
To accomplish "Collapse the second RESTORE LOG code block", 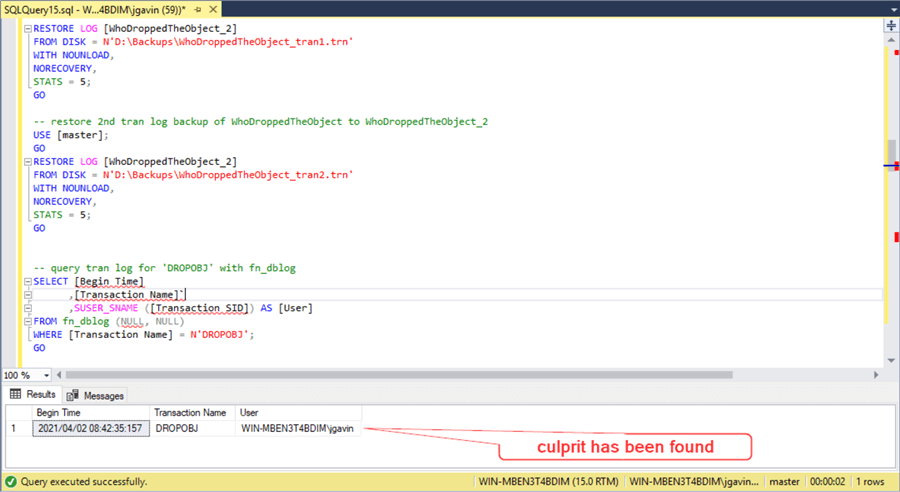I will [25, 161].
